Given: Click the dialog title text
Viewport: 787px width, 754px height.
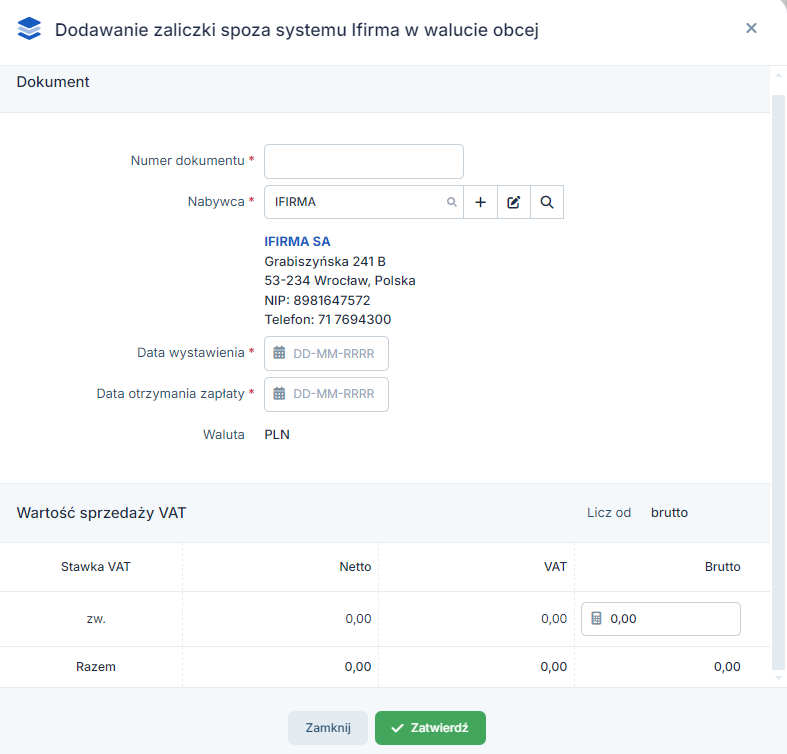Looking at the screenshot, I should (297, 30).
